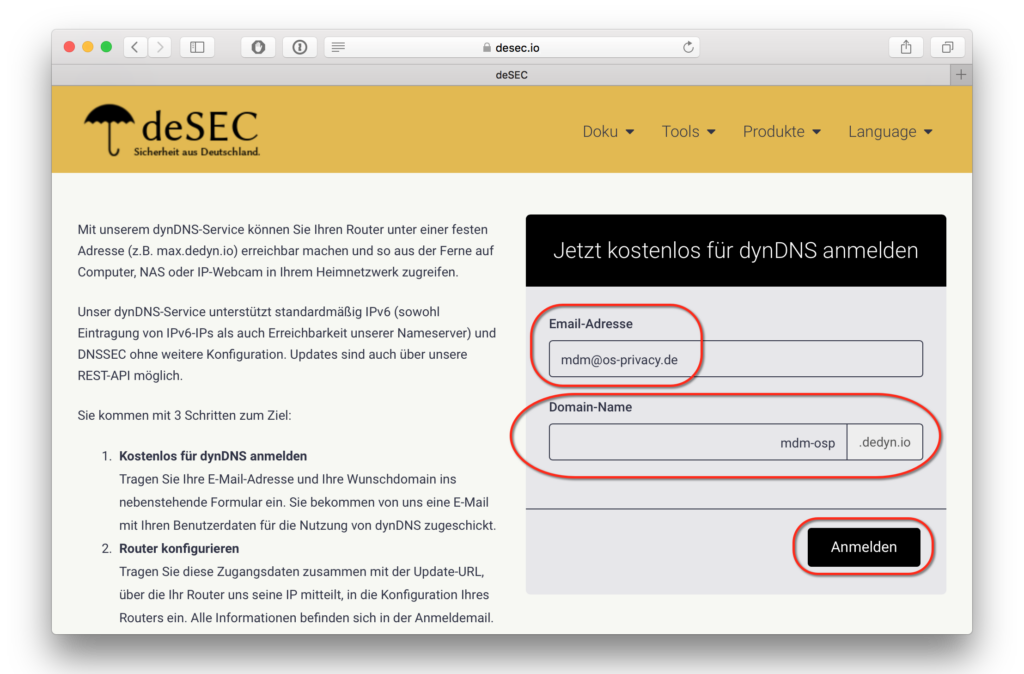The height and width of the screenshot is (674, 1024).
Task: Open the 1Password-style info extension icon
Action: click(300, 47)
